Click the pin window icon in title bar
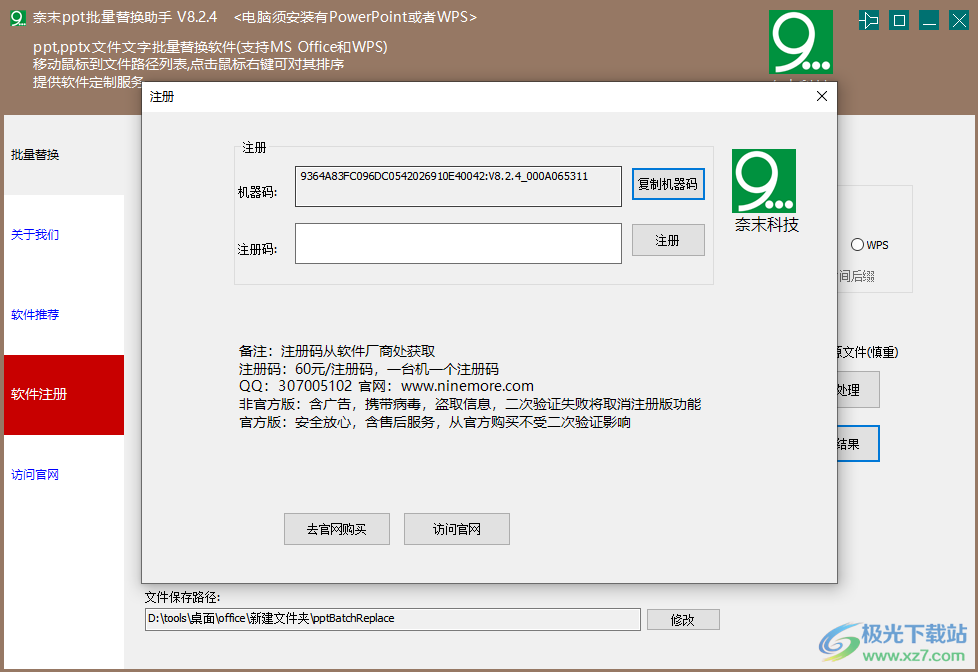 pyautogui.click(x=869, y=21)
